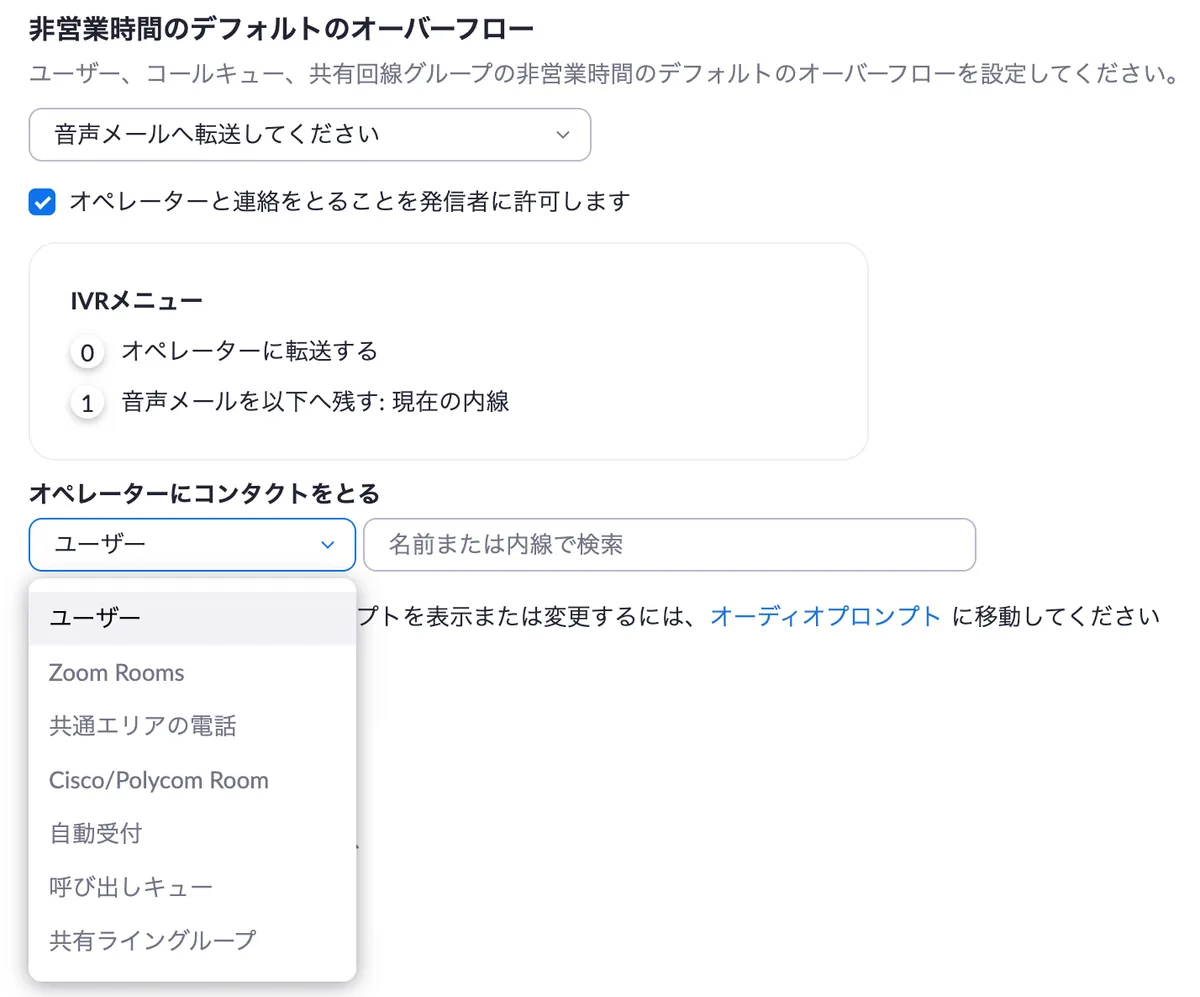Select ユーザー from the dropdown list

(96, 618)
